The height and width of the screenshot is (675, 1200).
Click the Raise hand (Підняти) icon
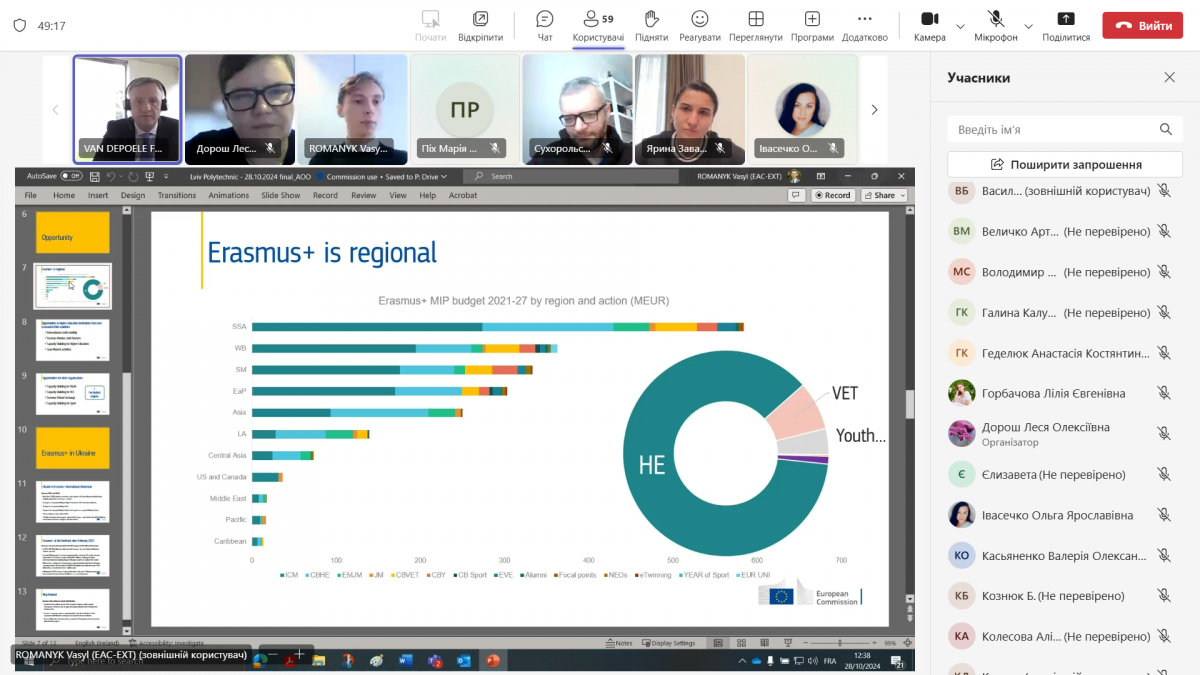(651, 25)
